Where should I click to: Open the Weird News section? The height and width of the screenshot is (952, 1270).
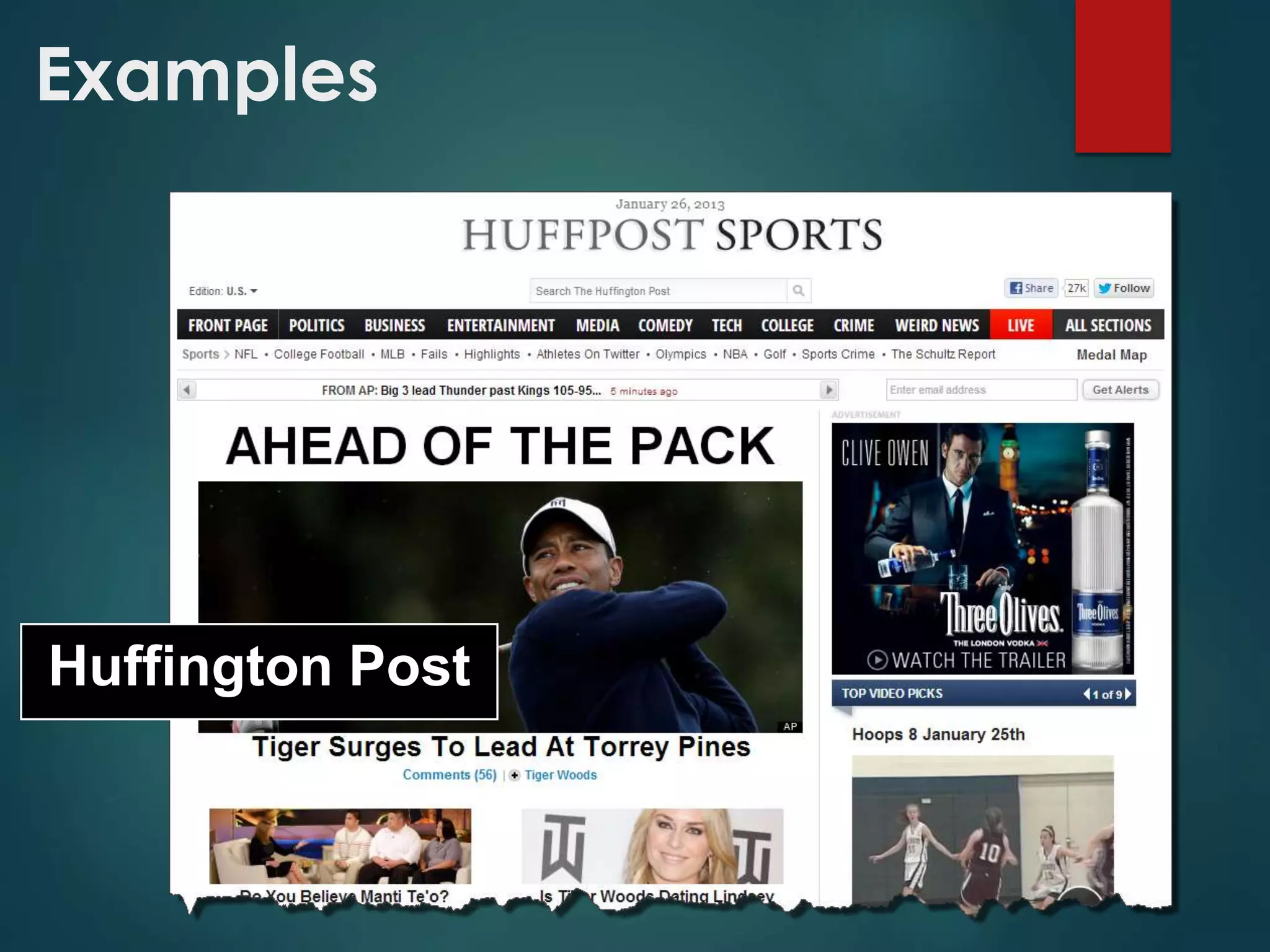click(937, 325)
